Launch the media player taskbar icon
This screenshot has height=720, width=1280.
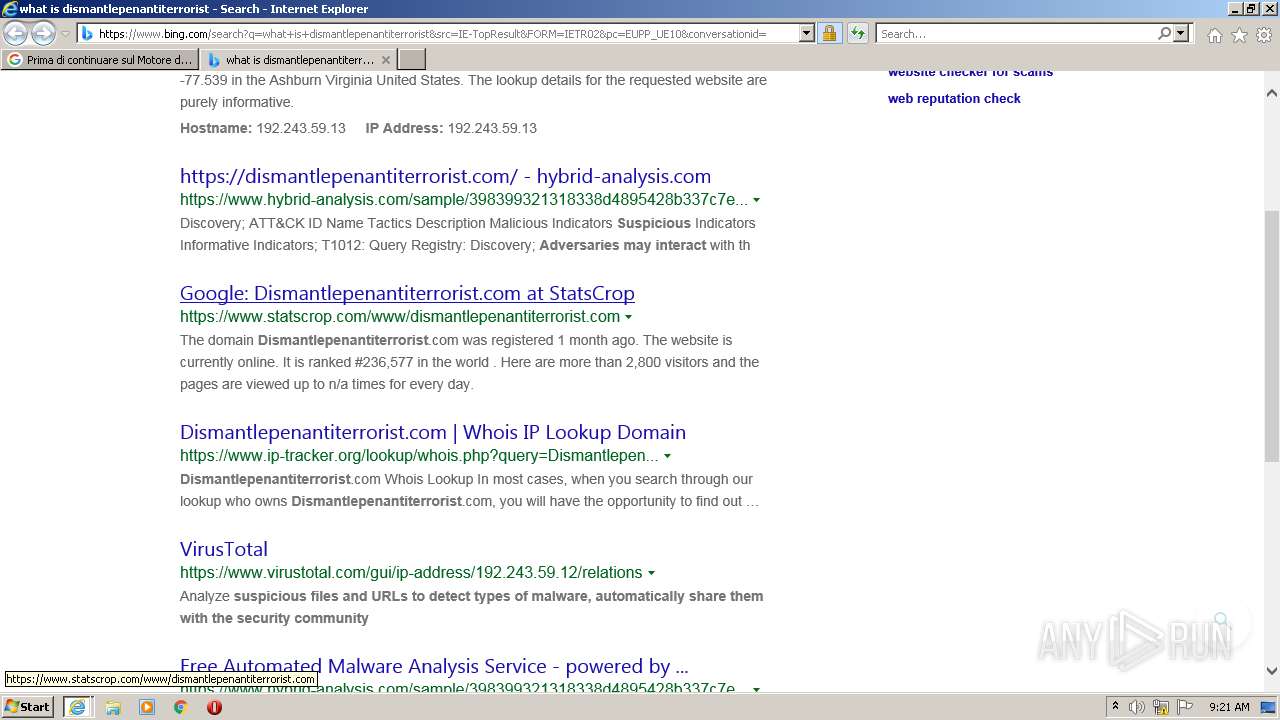click(147, 707)
